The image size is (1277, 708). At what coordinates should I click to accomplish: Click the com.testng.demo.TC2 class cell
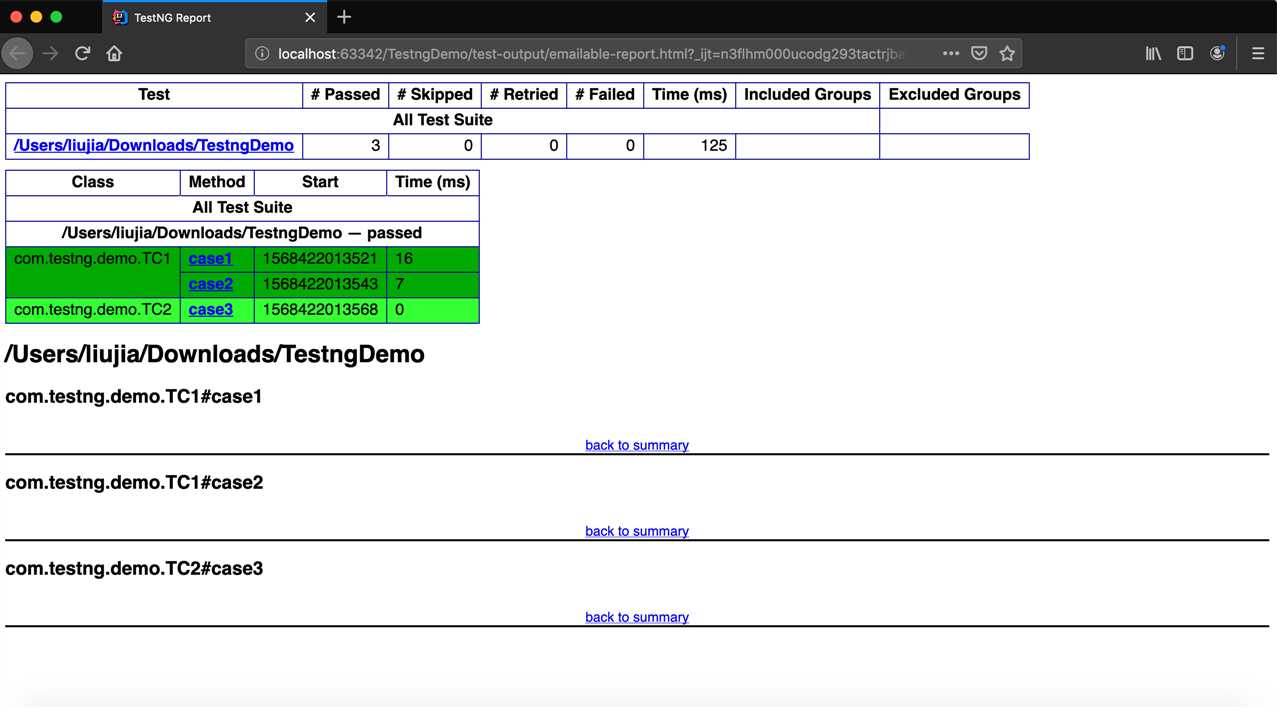point(93,310)
